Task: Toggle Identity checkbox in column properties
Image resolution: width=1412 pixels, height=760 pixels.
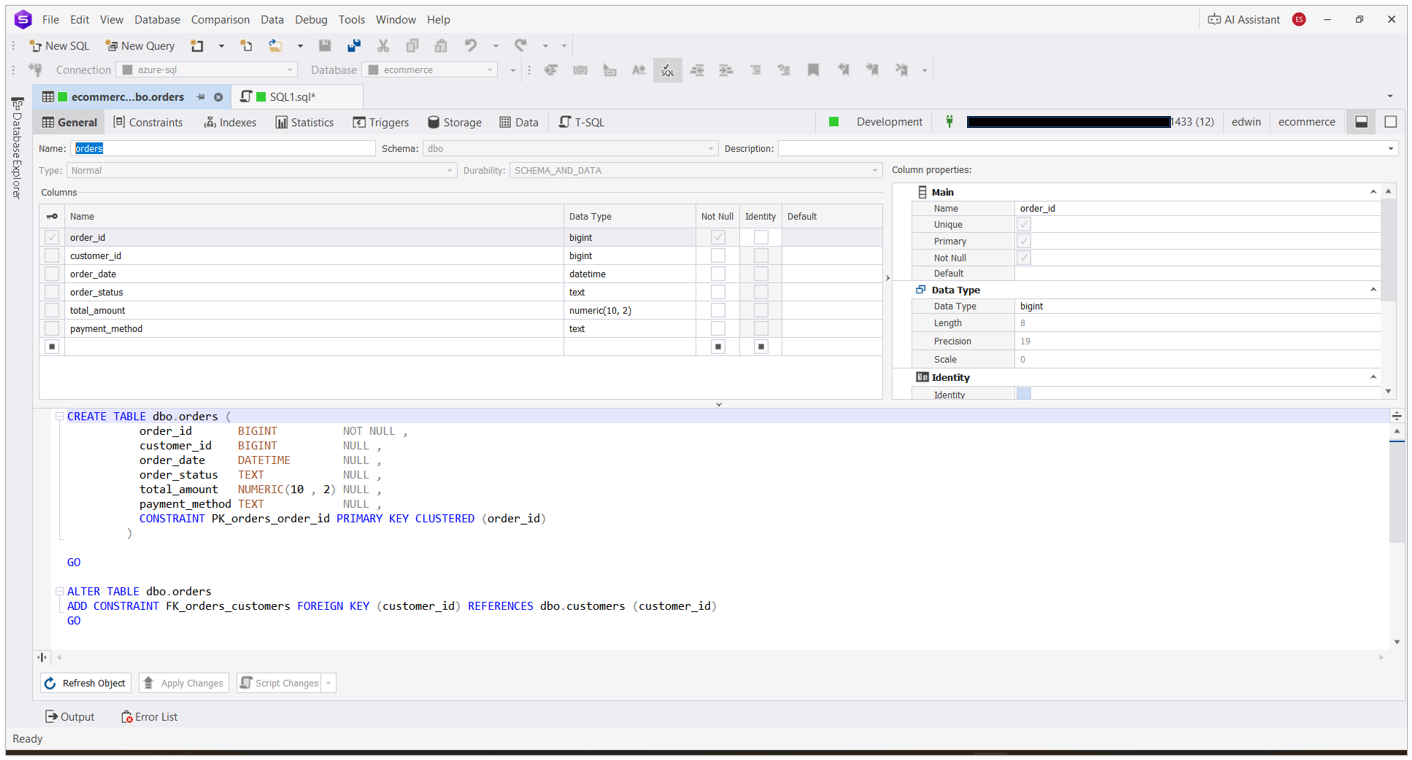Action: coord(1023,394)
